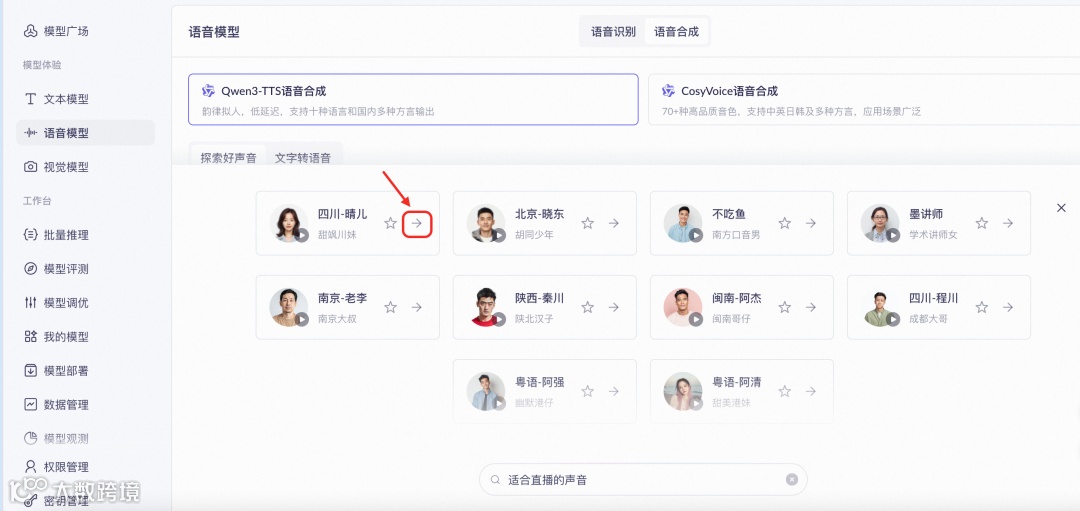The height and width of the screenshot is (511, 1080).
Task: Favorite the 北京-晓东 voice with star
Action: coord(588,223)
